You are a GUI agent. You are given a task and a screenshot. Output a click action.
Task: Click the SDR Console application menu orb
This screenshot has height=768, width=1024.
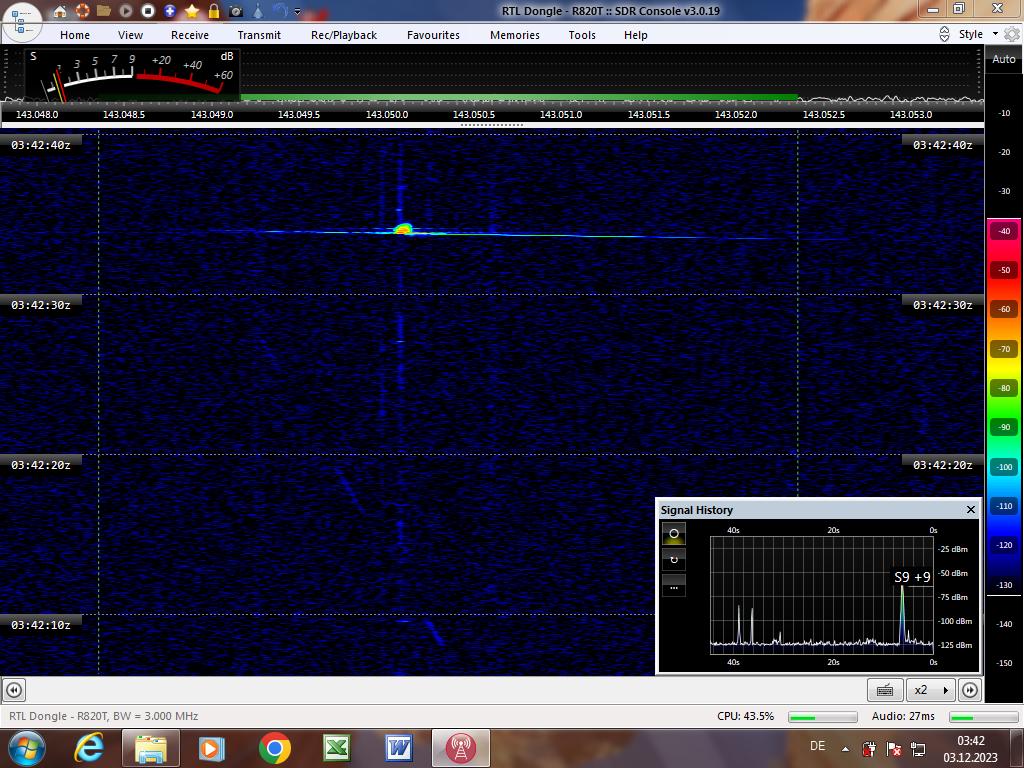pyautogui.click(x=22, y=22)
